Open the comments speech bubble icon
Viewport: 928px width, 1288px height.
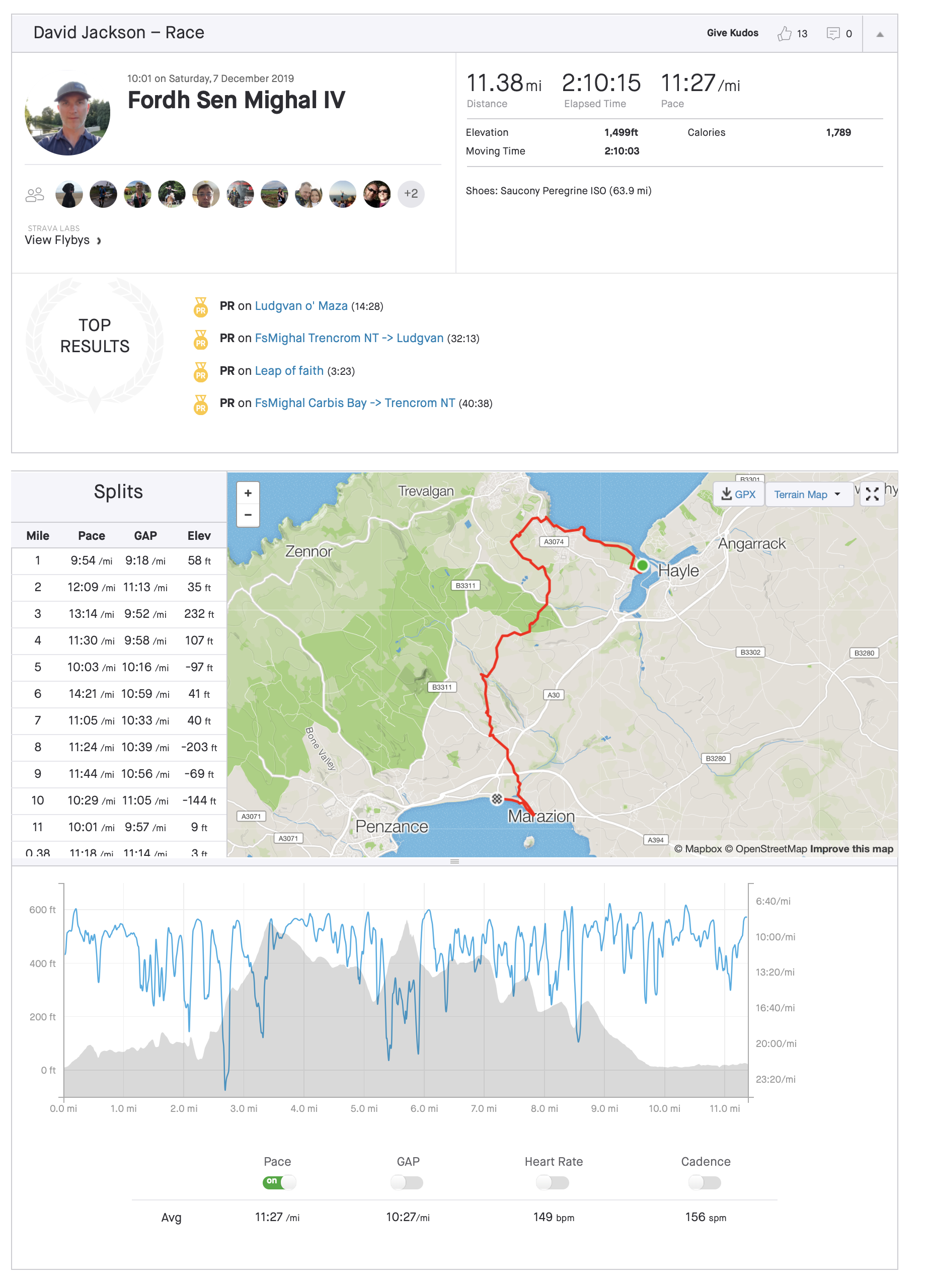(x=832, y=34)
